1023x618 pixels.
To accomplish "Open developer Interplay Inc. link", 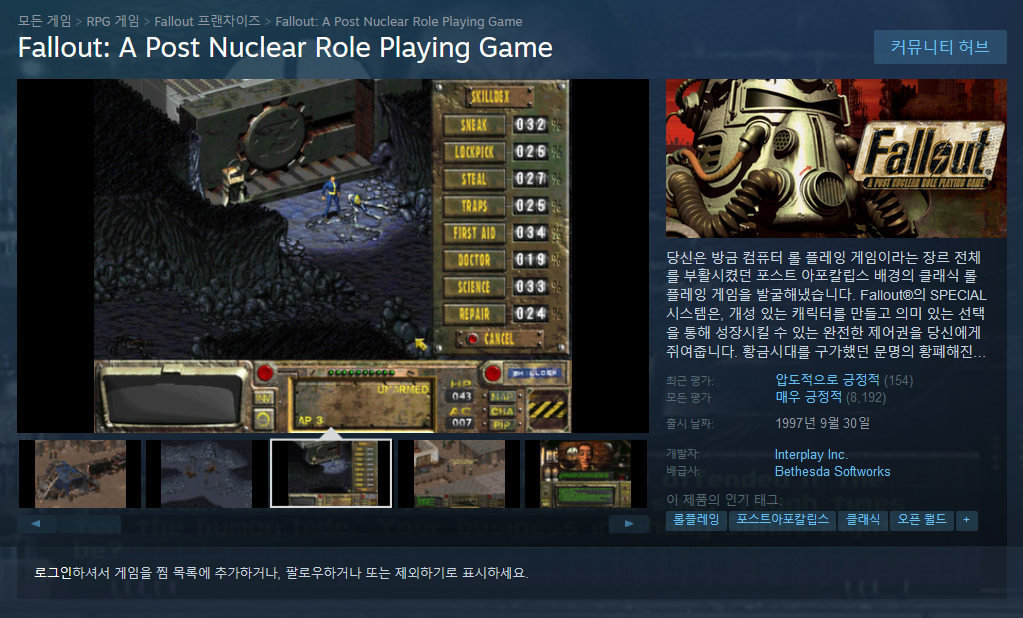I will click(x=811, y=454).
